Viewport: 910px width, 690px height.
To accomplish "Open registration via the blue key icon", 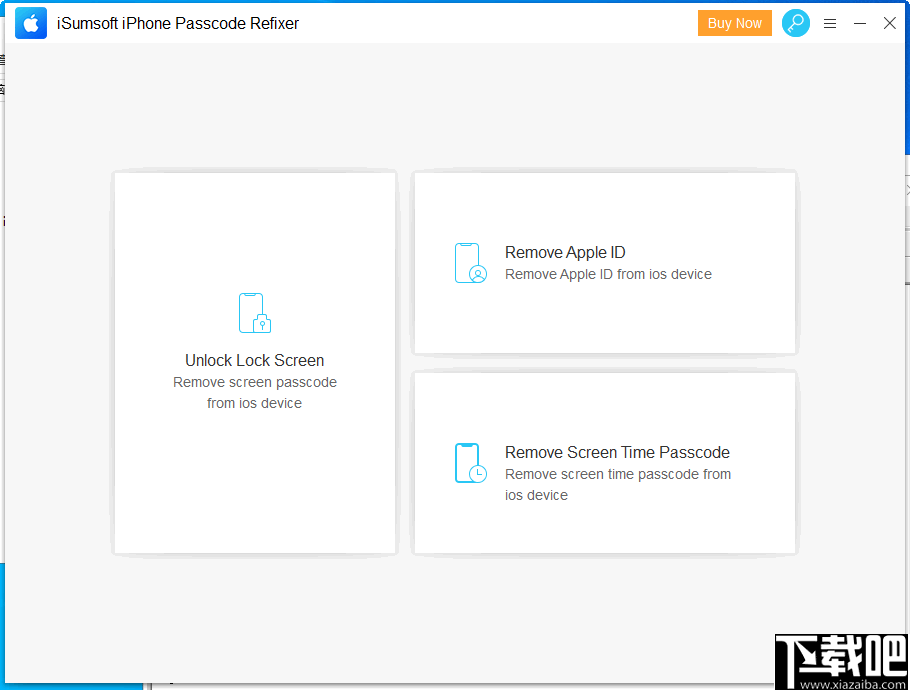I will (x=796, y=23).
